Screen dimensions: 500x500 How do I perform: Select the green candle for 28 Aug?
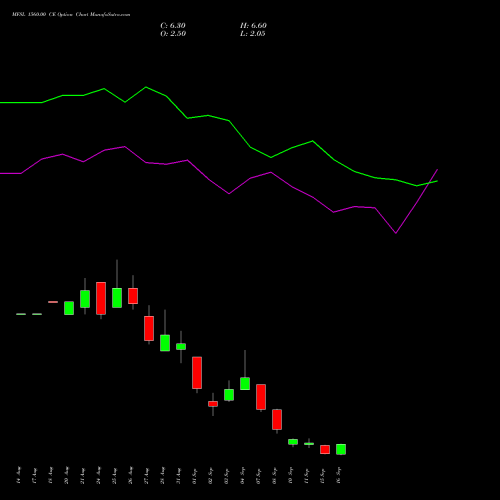pyautogui.click(x=165, y=343)
